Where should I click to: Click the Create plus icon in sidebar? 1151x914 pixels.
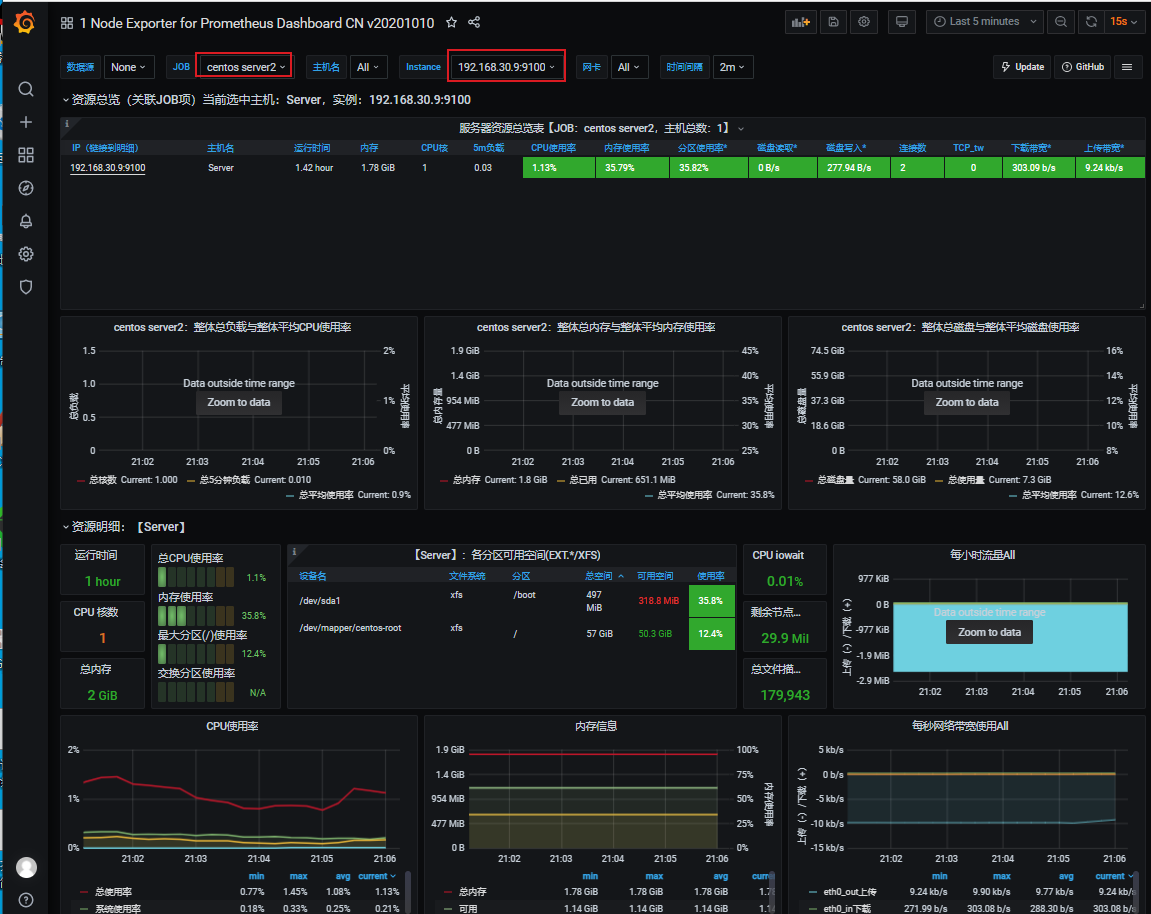point(26,122)
